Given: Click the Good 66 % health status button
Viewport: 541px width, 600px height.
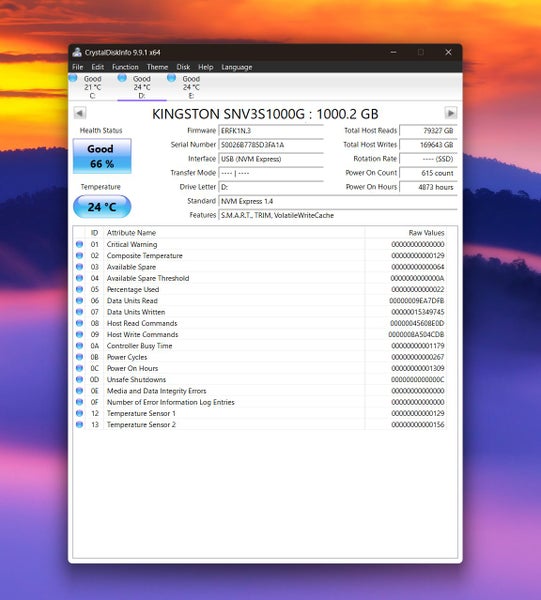Looking at the screenshot, I should click(x=102, y=156).
